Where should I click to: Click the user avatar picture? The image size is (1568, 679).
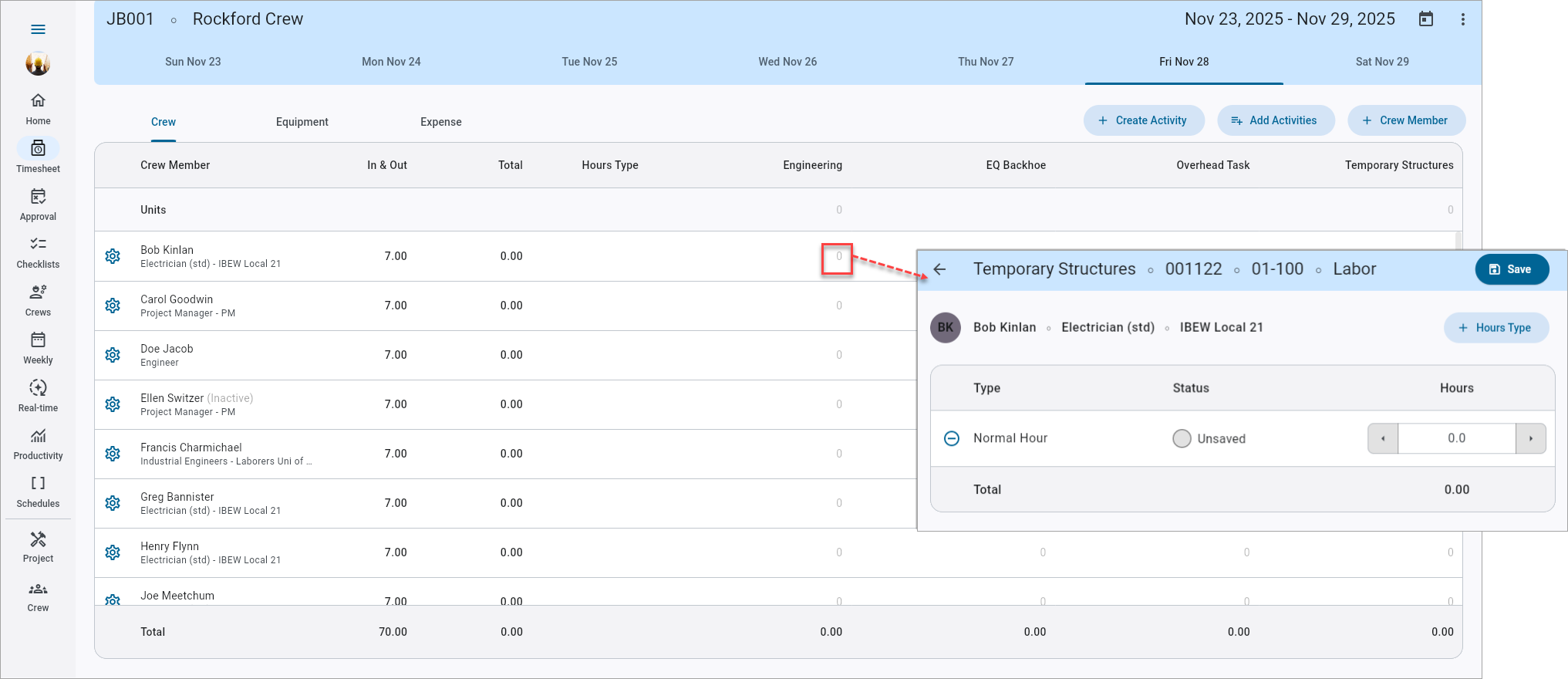click(38, 63)
